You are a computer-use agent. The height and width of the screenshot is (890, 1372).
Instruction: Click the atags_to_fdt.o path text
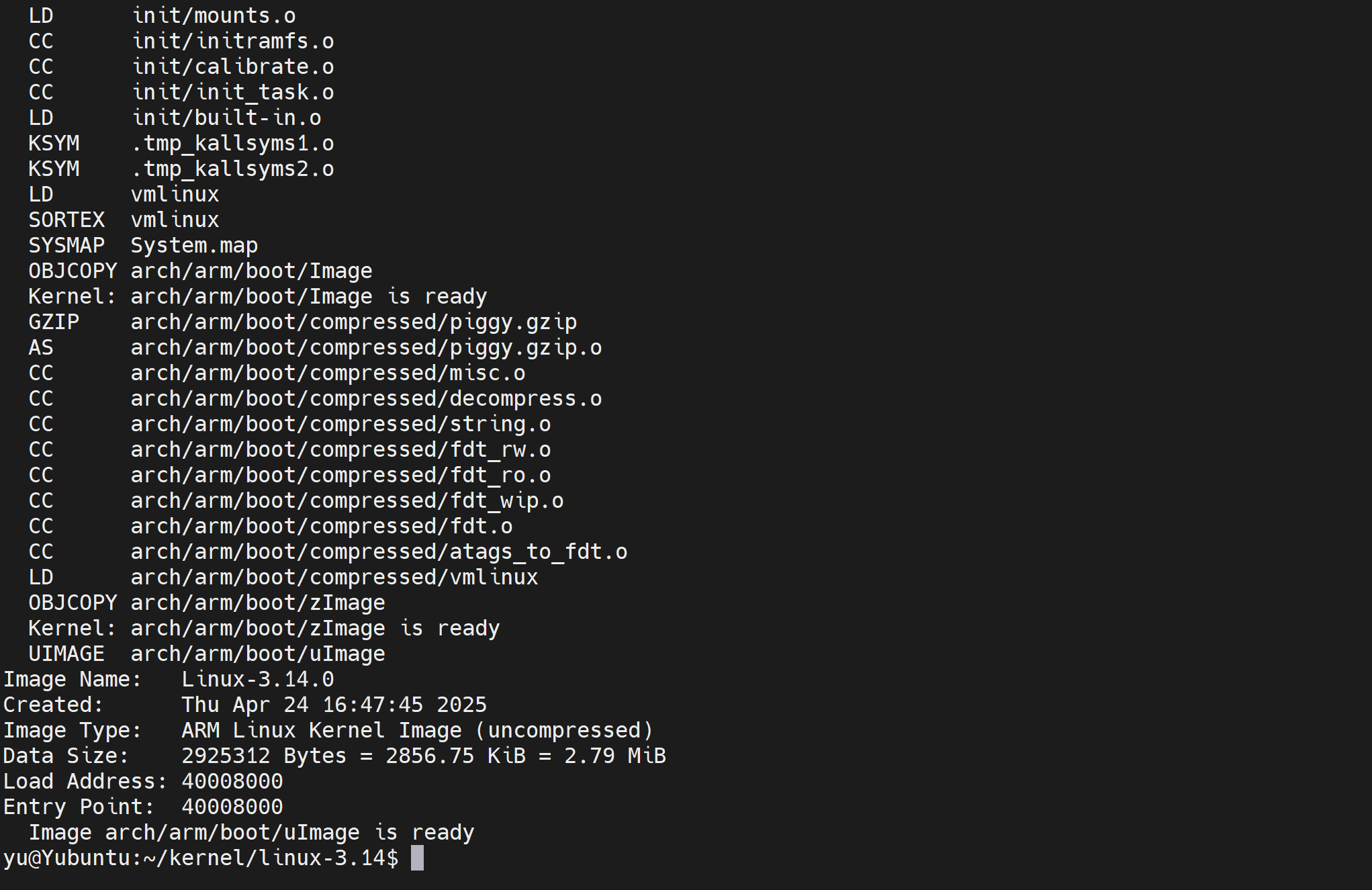[x=379, y=551]
